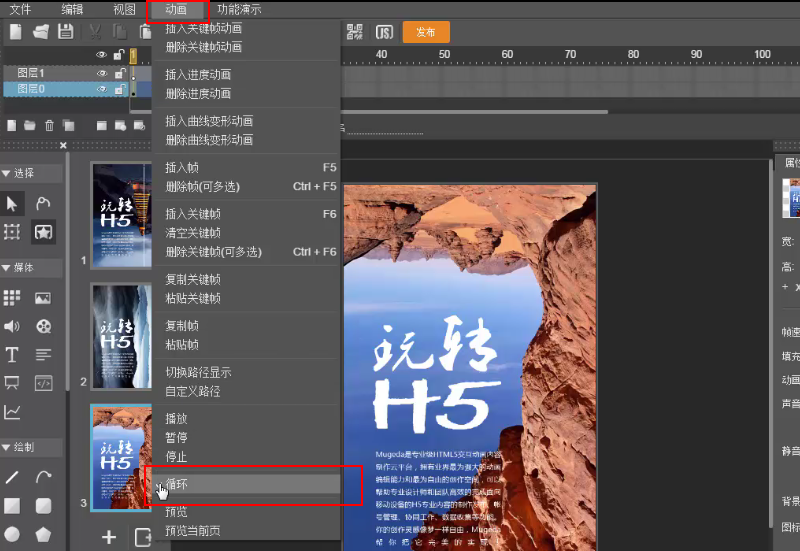The height and width of the screenshot is (551, 800).
Task: Open a file with the folder icon
Action: click(x=41, y=32)
